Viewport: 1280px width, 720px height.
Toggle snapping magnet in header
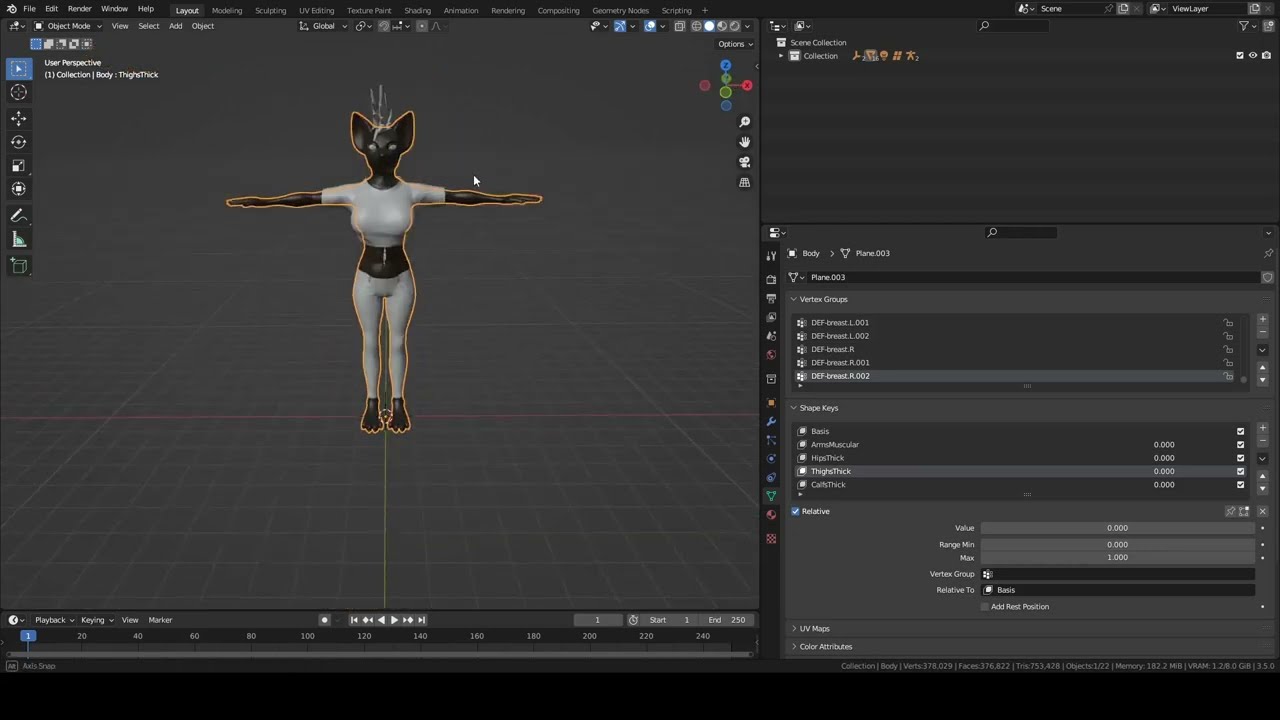coord(383,26)
